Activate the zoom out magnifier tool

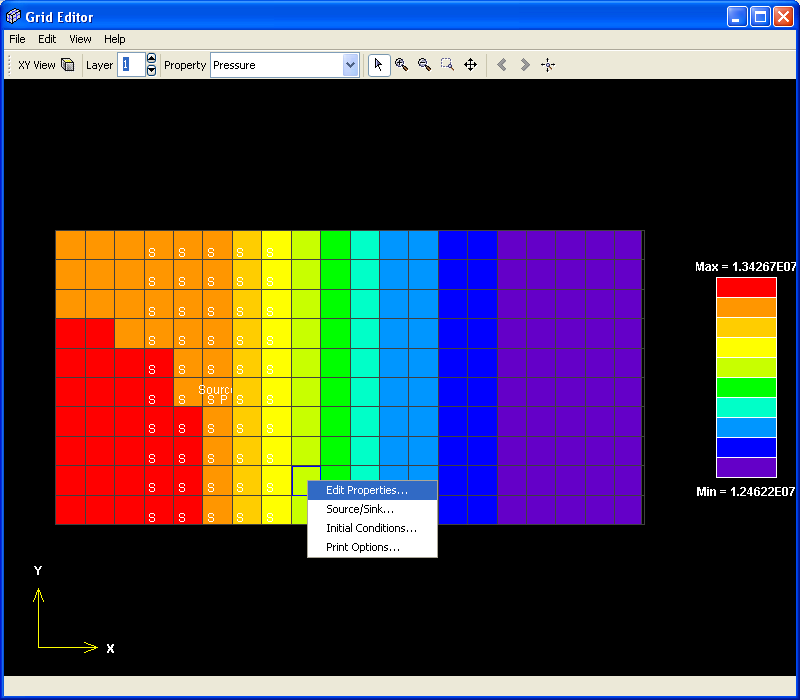[x=424, y=65]
